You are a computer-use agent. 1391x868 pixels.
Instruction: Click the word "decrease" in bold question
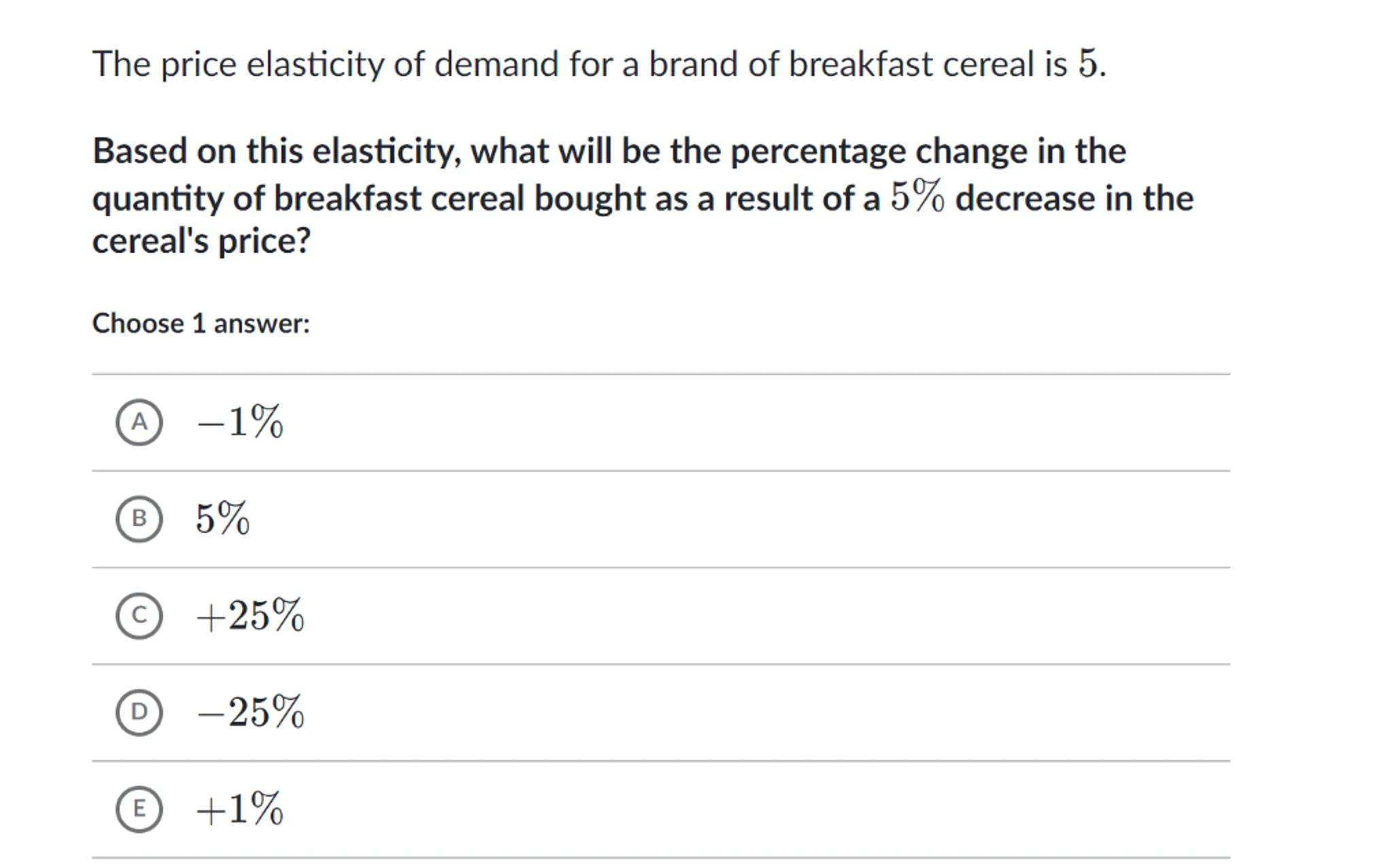[1025, 198]
